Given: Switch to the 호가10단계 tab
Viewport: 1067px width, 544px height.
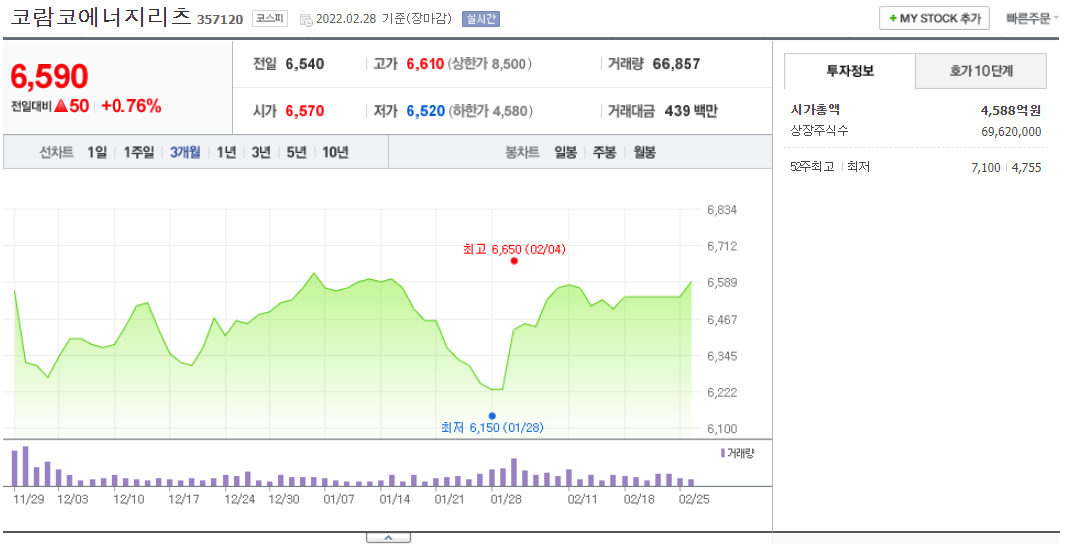Looking at the screenshot, I should (x=981, y=71).
